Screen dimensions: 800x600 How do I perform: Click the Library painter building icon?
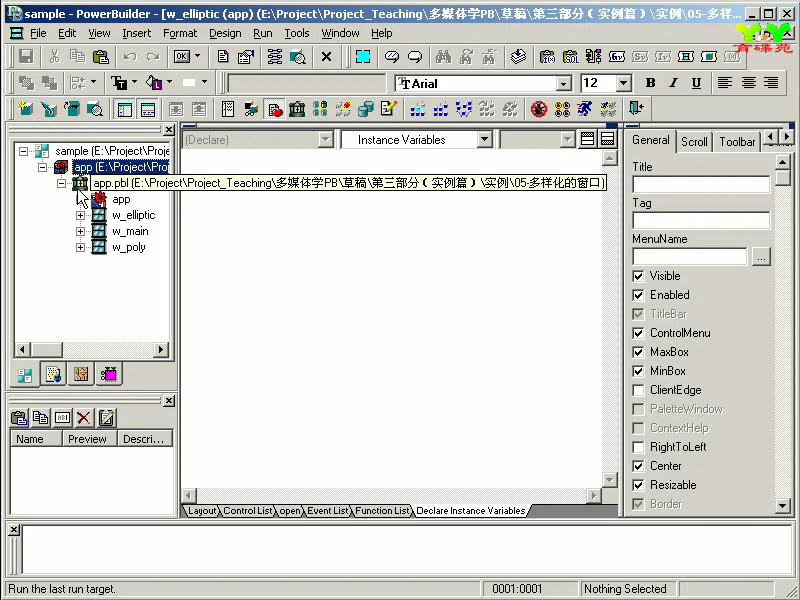pos(296,109)
